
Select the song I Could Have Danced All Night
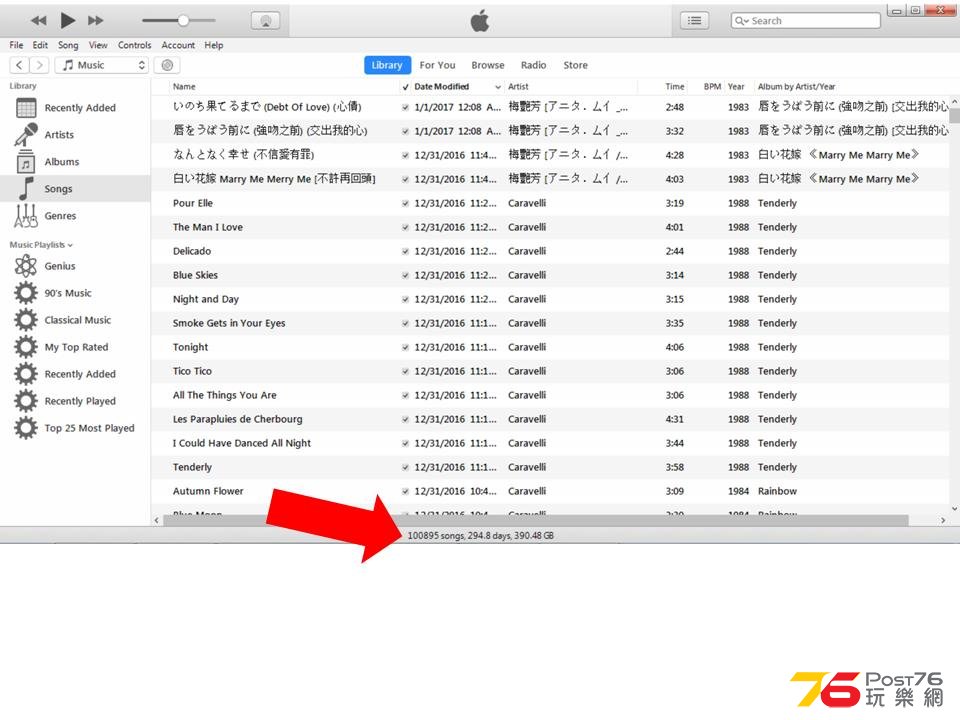pos(242,443)
